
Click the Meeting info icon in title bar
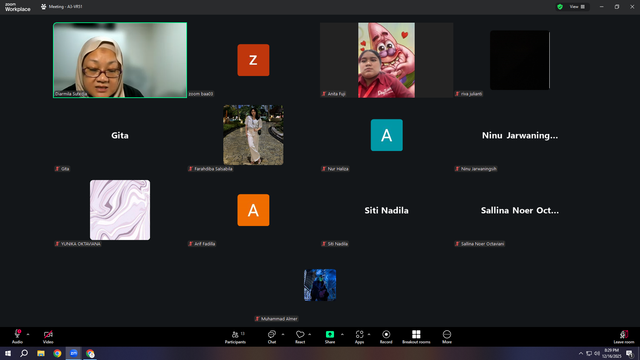click(44, 7)
